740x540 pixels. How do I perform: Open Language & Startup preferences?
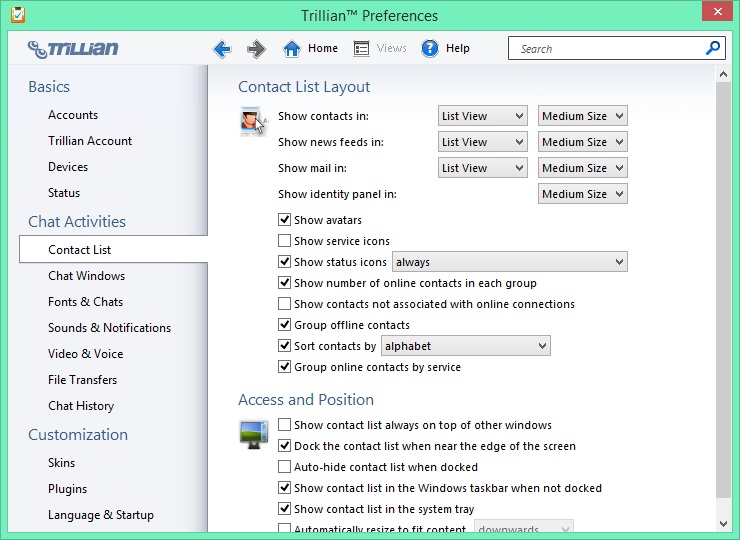[x=101, y=515]
